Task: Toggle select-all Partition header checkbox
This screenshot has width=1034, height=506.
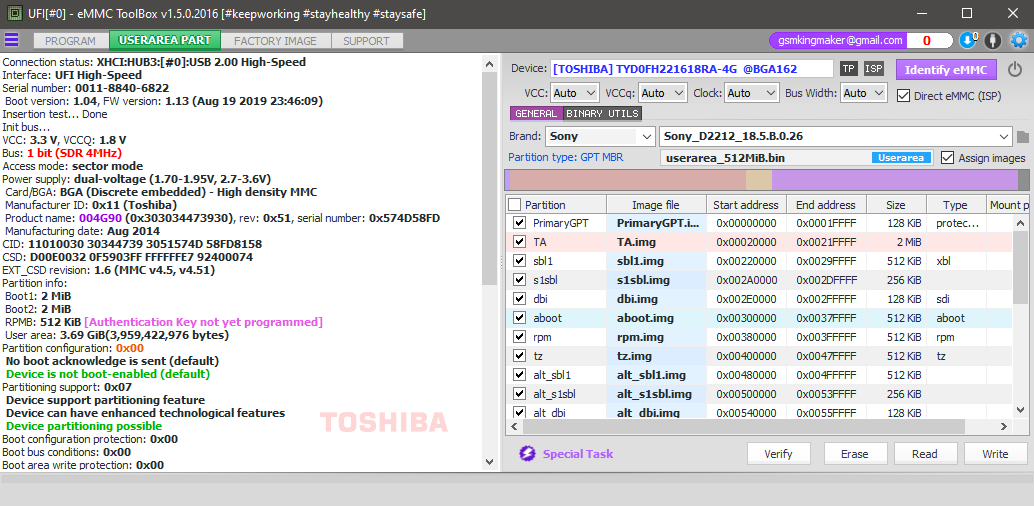Action: pos(514,205)
